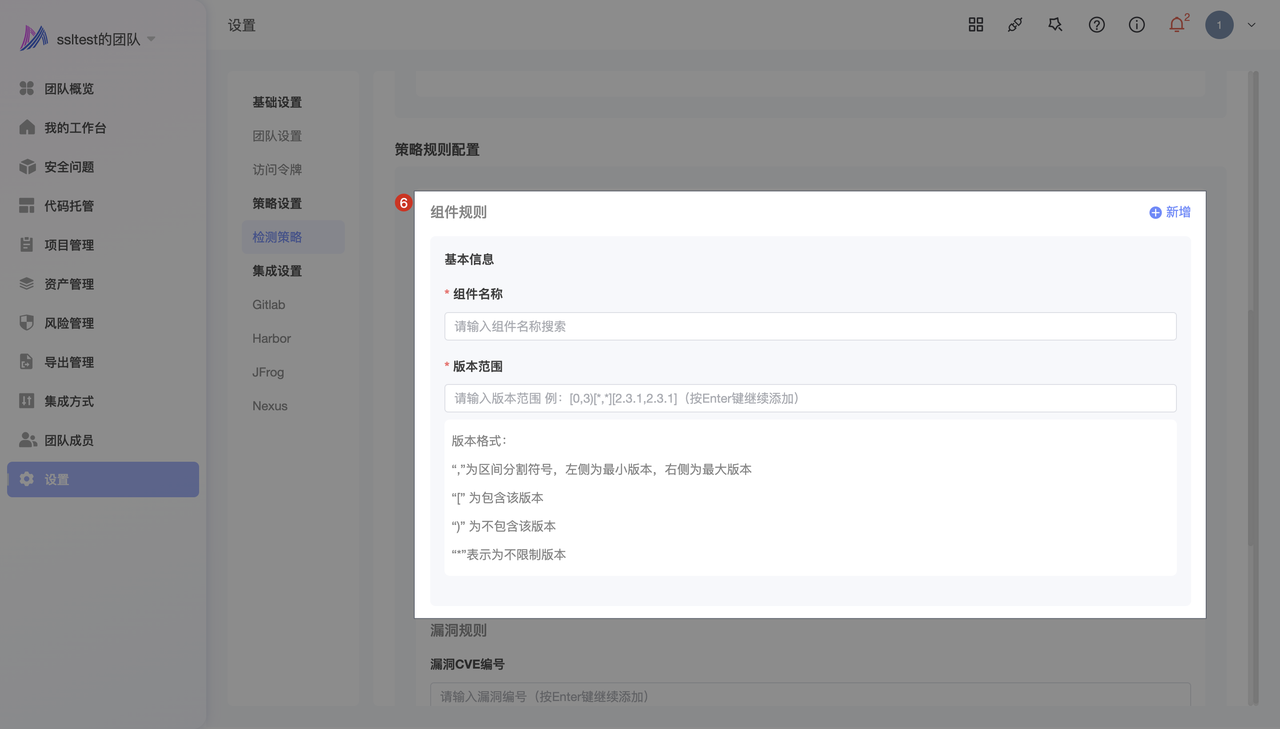This screenshot has width=1280, height=729.
Task: Click the 新增 link in 组件规则
Action: (1178, 212)
